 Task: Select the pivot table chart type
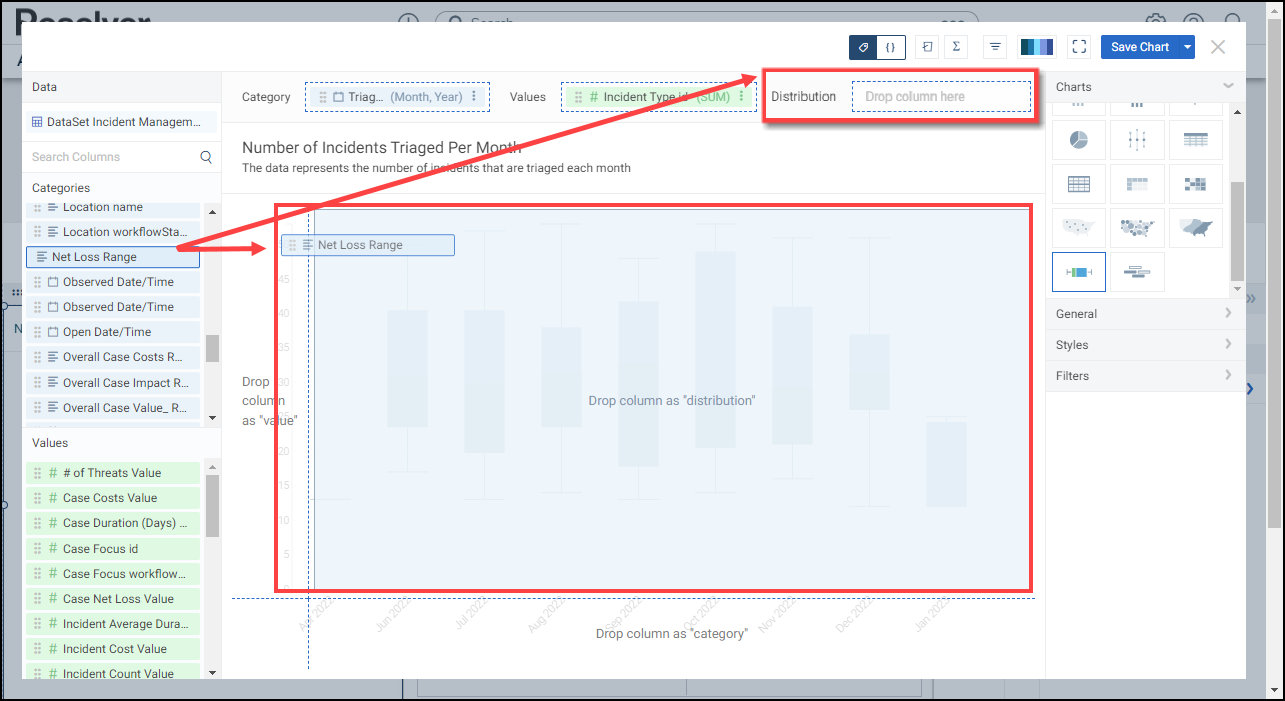point(1137,184)
